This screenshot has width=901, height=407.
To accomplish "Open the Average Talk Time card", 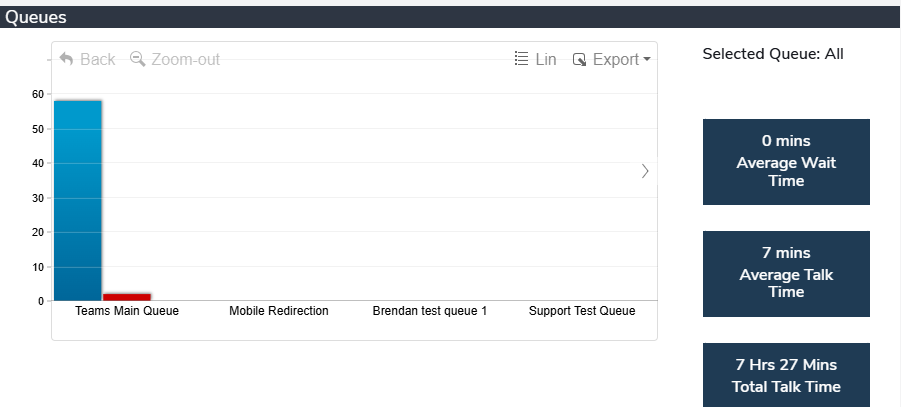I will click(786, 273).
